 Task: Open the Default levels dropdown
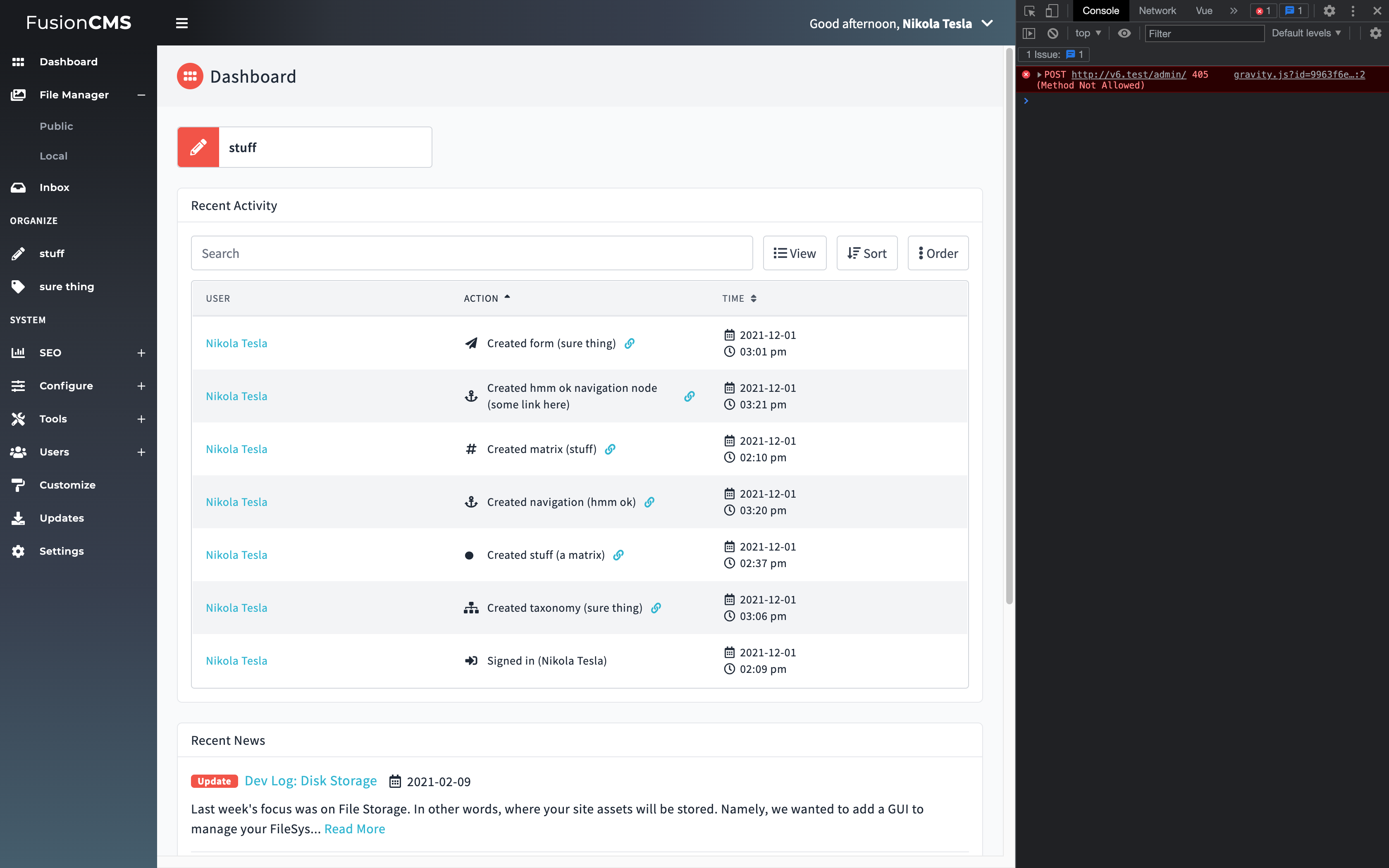(1306, 33)
